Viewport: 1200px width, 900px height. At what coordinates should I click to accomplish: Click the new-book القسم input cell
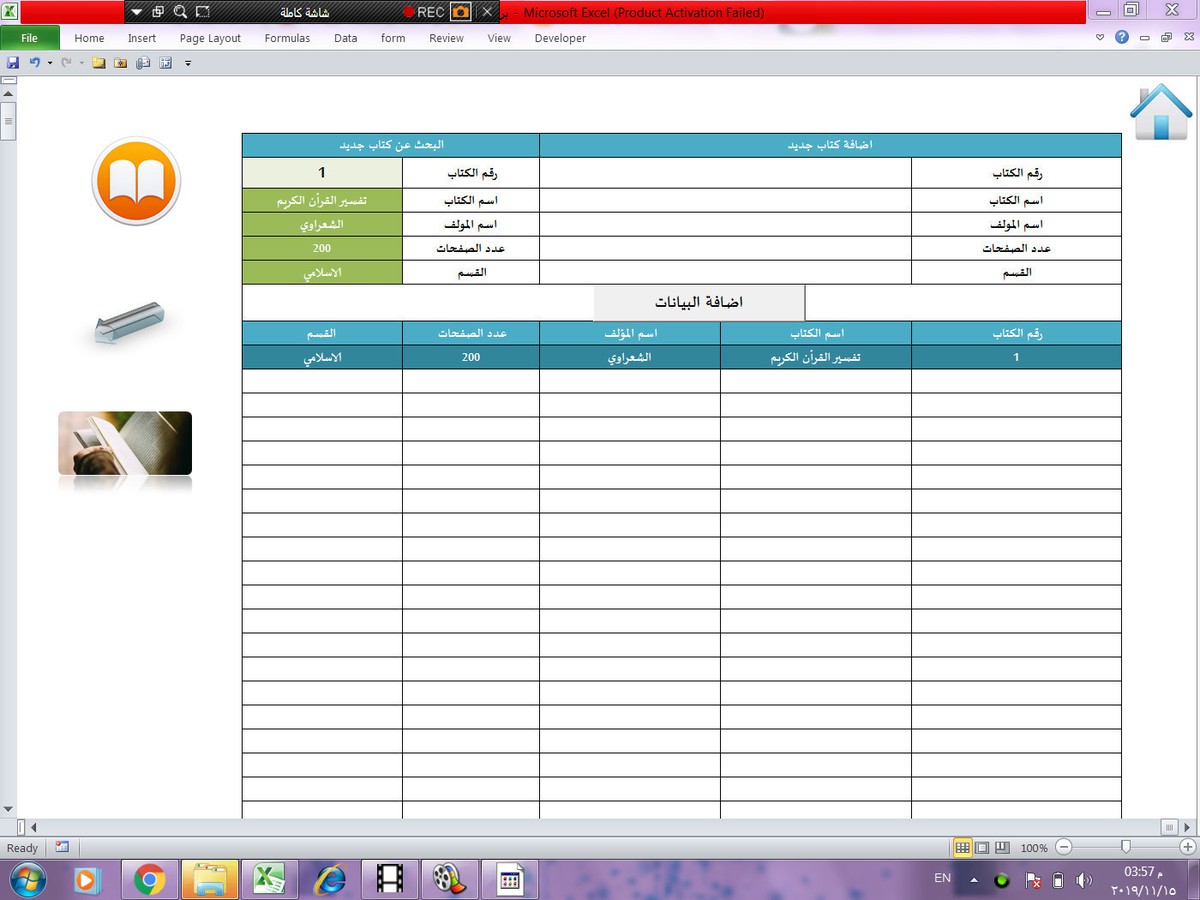(725, 272)
